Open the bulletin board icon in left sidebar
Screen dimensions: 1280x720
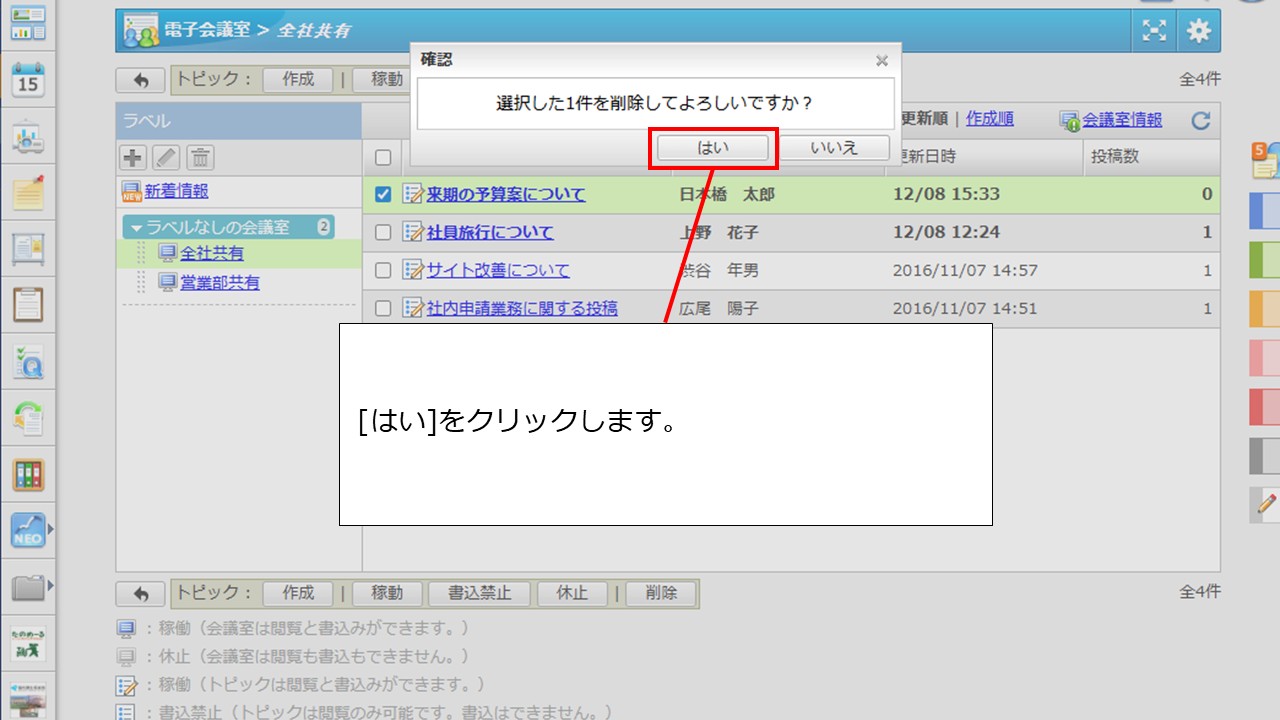pyautogui.click(x=28, y=248)
